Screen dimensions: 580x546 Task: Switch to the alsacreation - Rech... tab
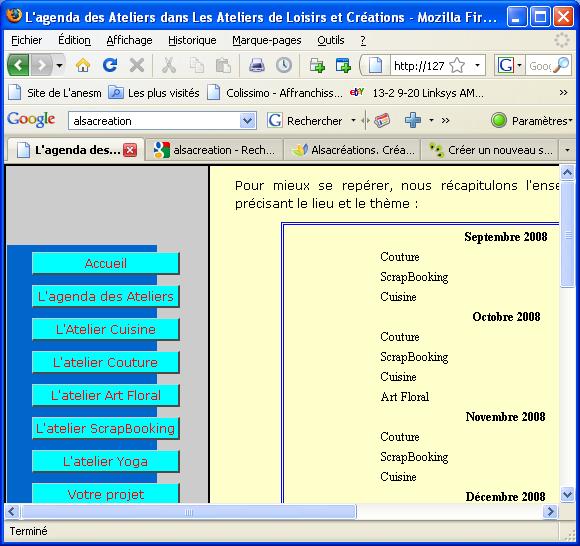[214, 150]
